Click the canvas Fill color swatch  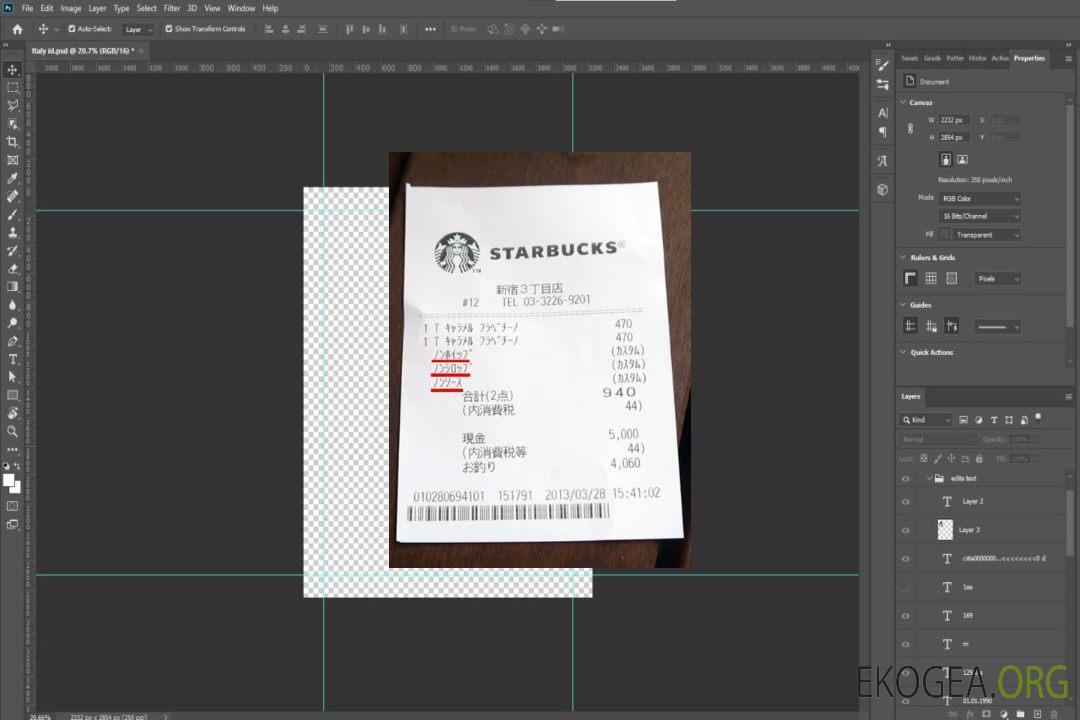(x=944, y=235)
